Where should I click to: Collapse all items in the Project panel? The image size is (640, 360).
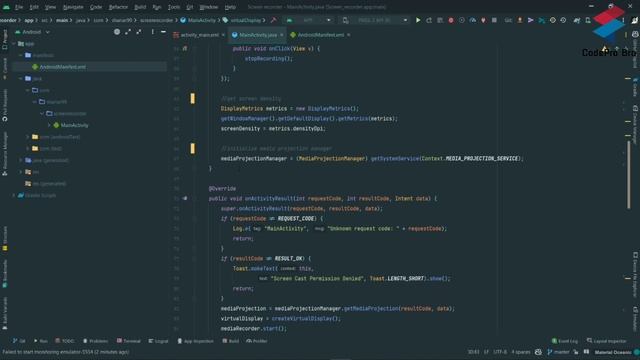(x=139, y=32)
